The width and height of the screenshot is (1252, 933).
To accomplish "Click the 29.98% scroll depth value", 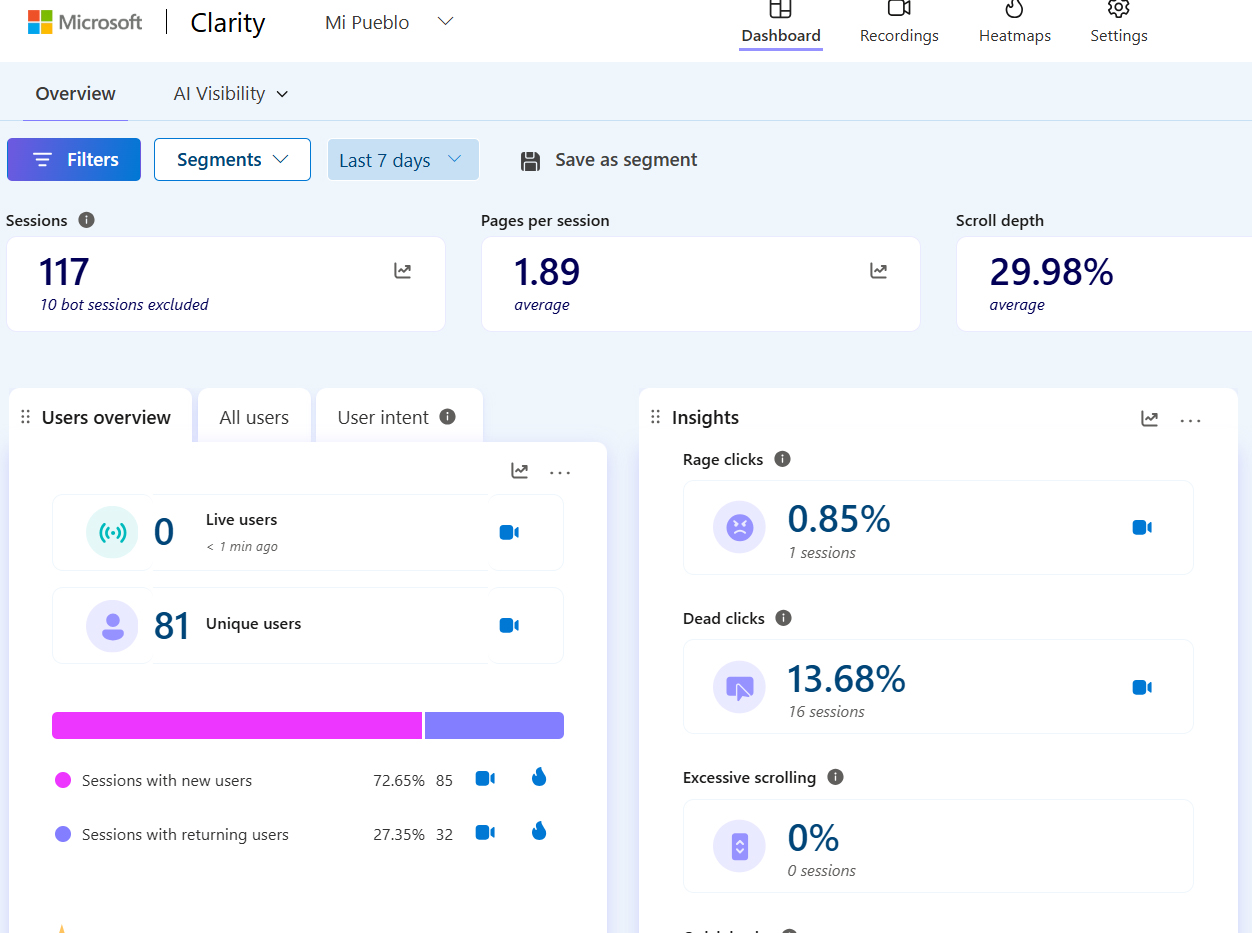I will (1052, 271).
